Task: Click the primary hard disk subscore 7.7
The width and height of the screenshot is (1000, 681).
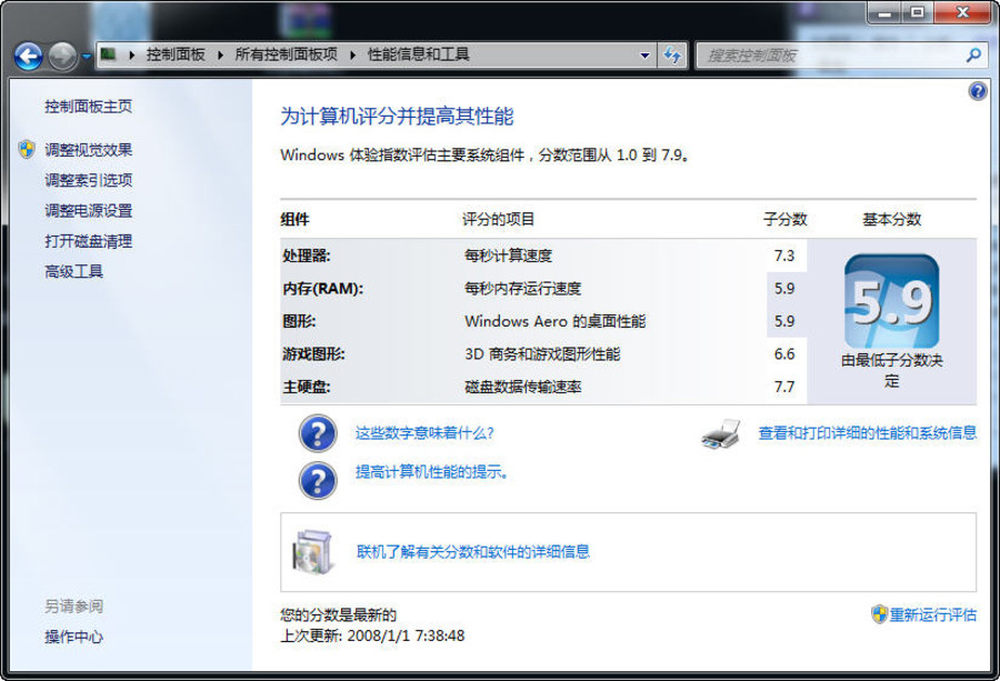Action: pyautogui.click(x=784, y=387)
